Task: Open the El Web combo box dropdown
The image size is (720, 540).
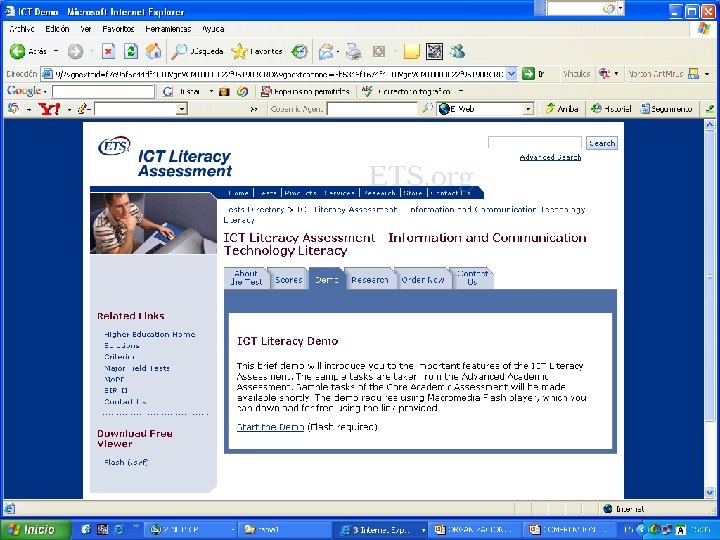Action: [x=529, y=109]
